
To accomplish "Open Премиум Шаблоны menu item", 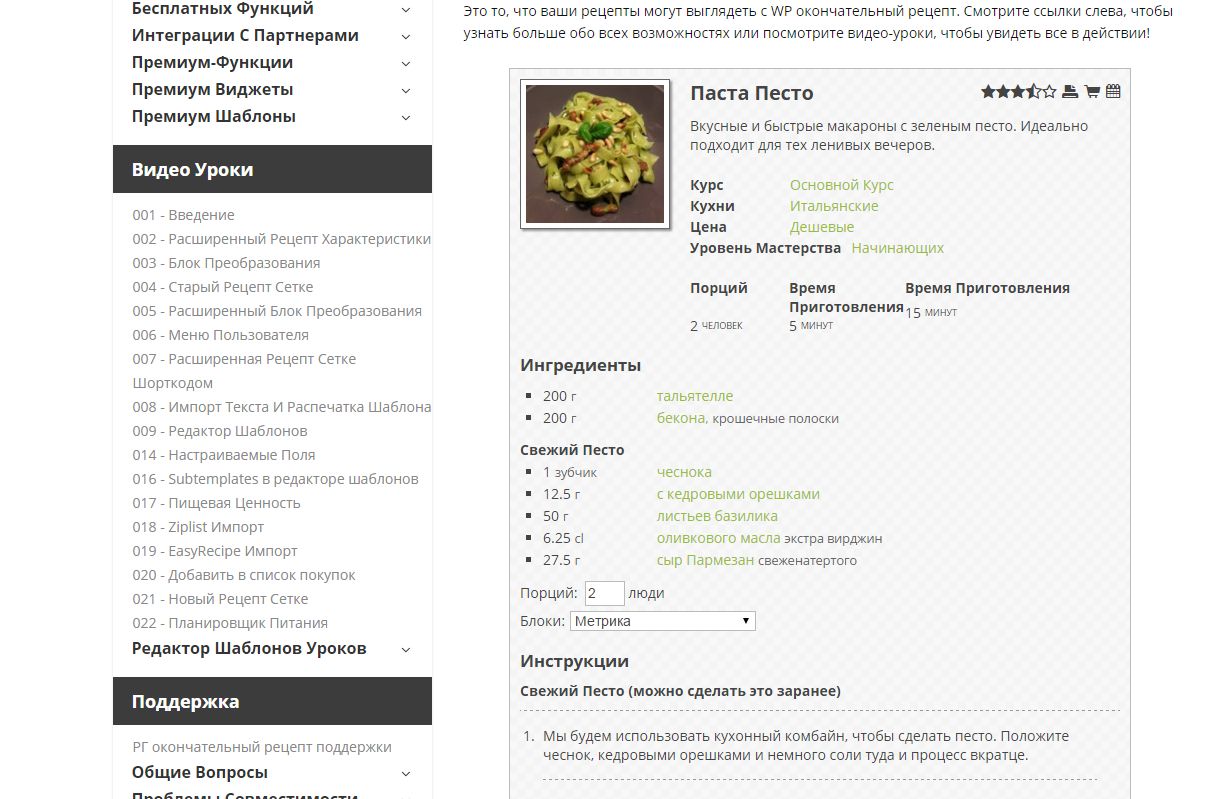I will (x=213, y=116).
